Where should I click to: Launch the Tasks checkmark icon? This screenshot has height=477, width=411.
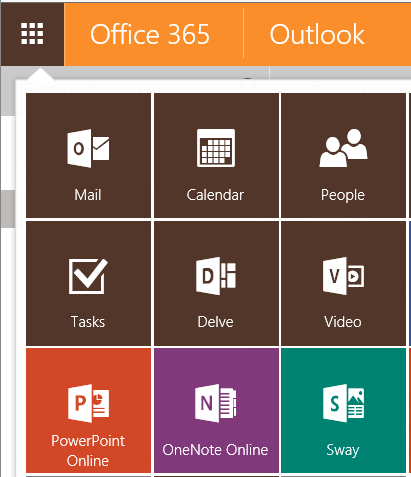88,276
